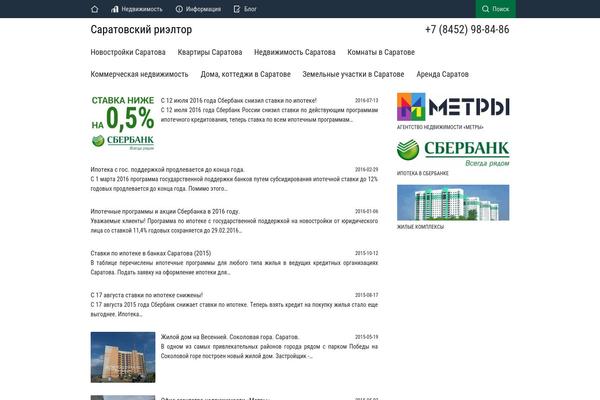Image resolution: width=600 pixels, height=400 pixels.
Task: Open the Информация top menu
Action: pos(198,9)
